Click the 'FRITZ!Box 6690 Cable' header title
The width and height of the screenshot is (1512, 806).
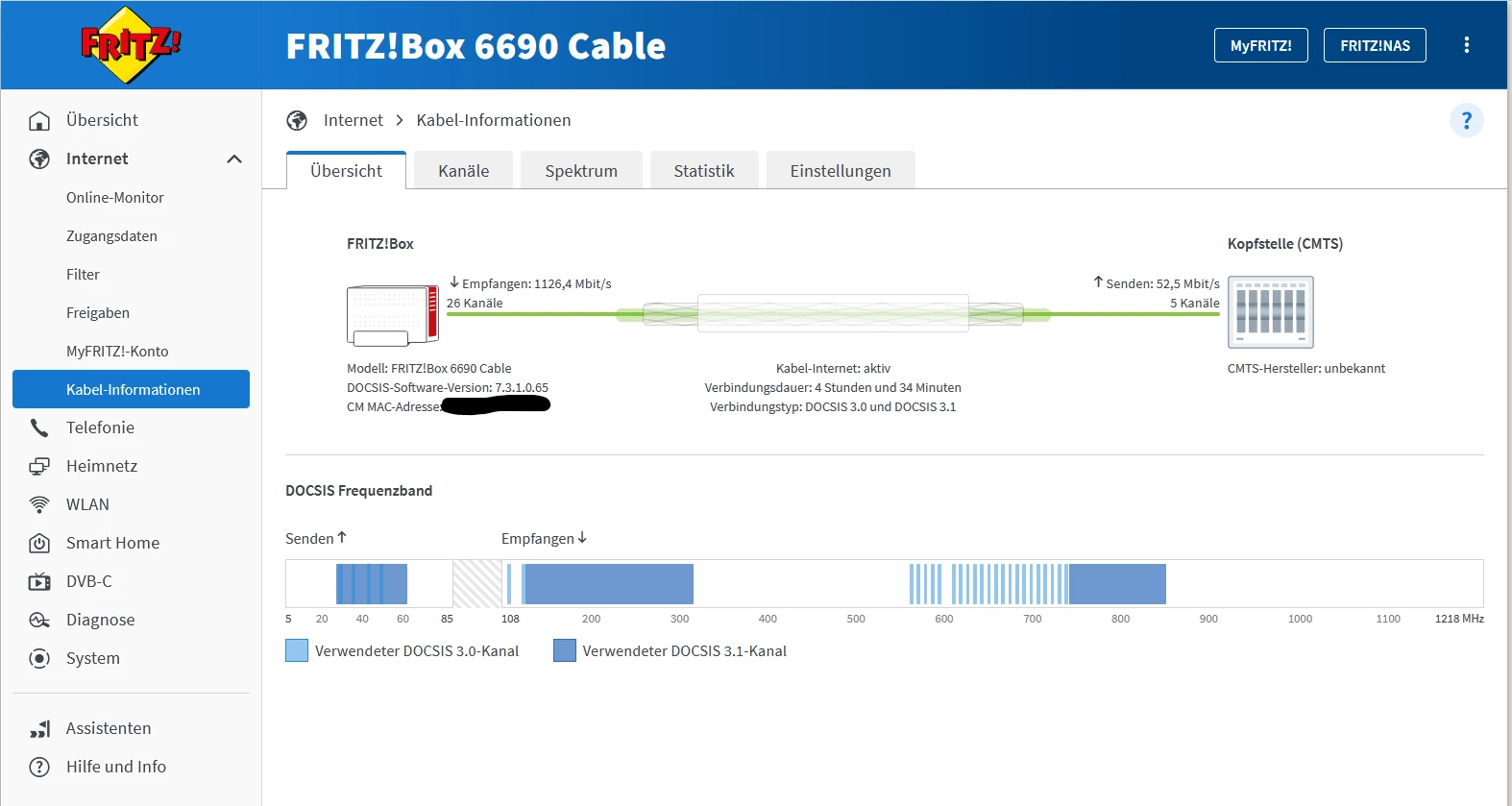[x=476, y=46]
